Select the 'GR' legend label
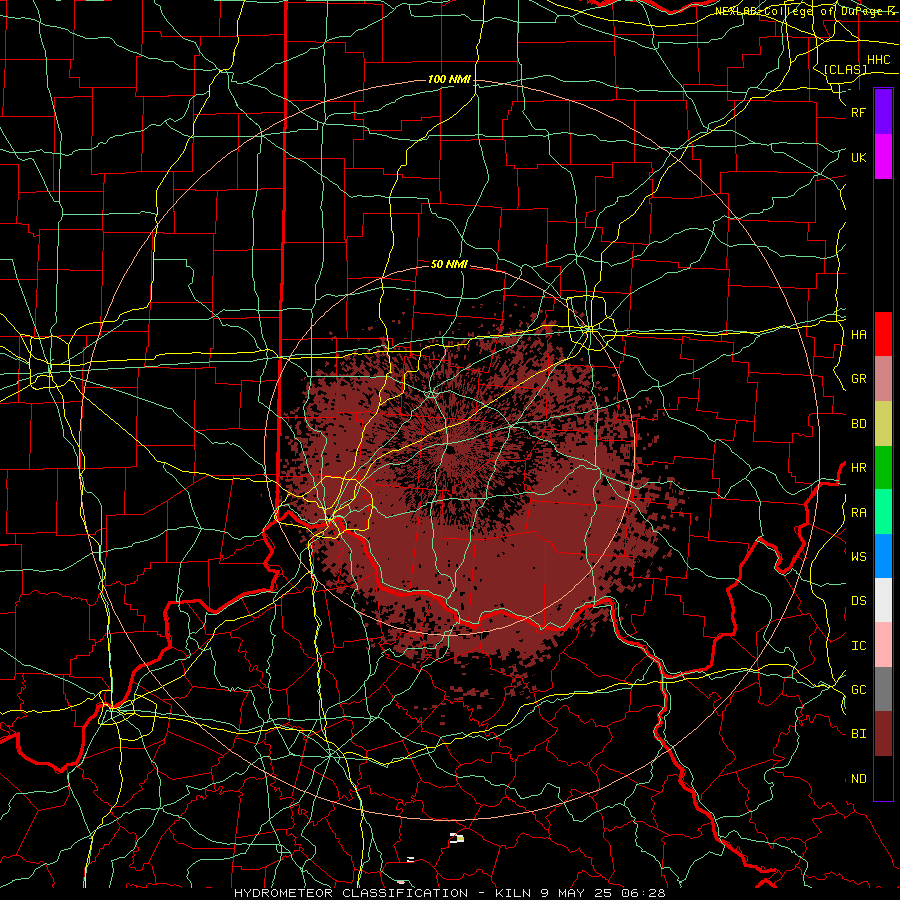Image resolution: width=900 pixels, height=900 pixels. tap(859, 379)
